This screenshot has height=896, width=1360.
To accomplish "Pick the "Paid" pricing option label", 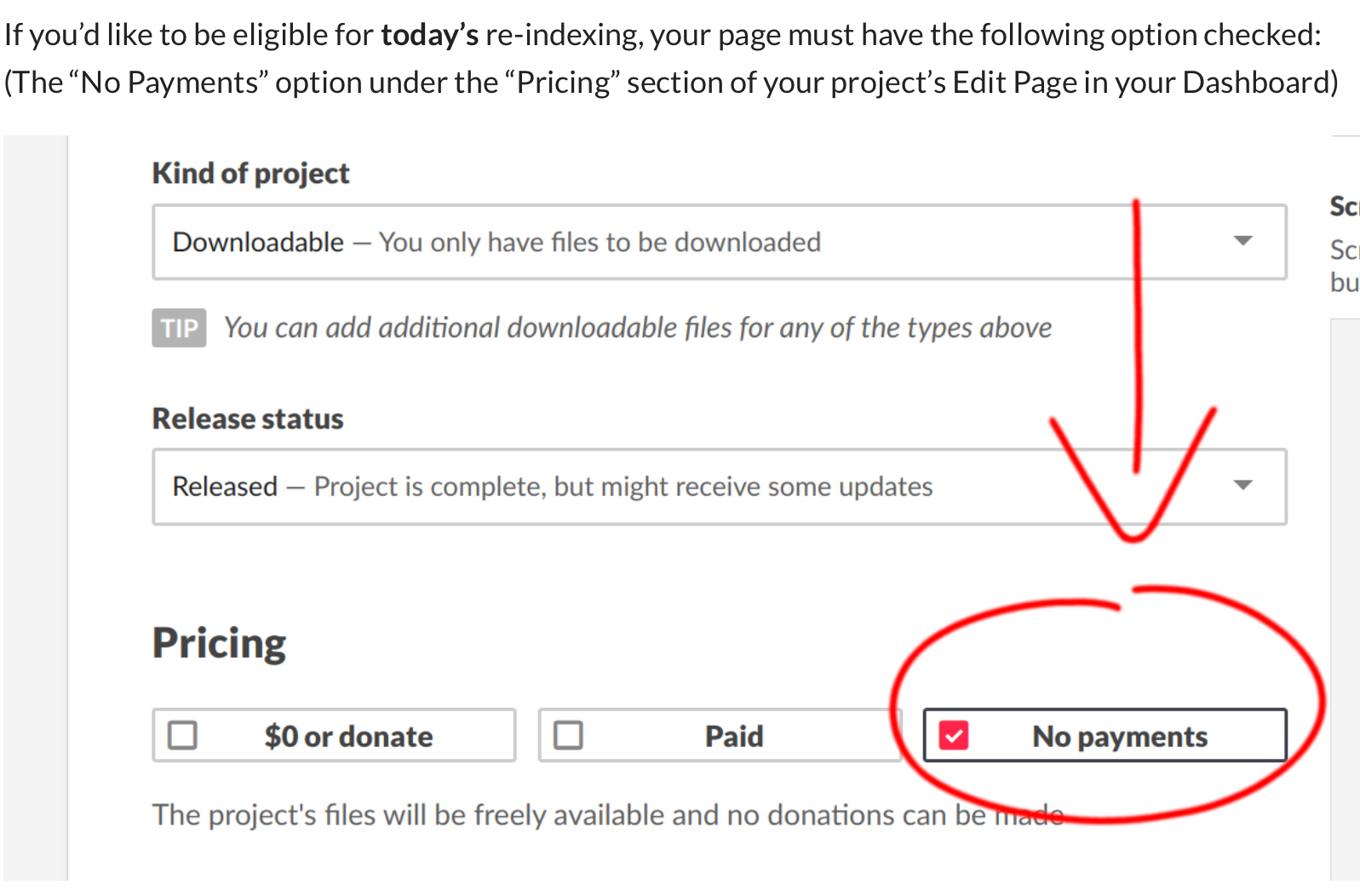I will click(733, 736).
